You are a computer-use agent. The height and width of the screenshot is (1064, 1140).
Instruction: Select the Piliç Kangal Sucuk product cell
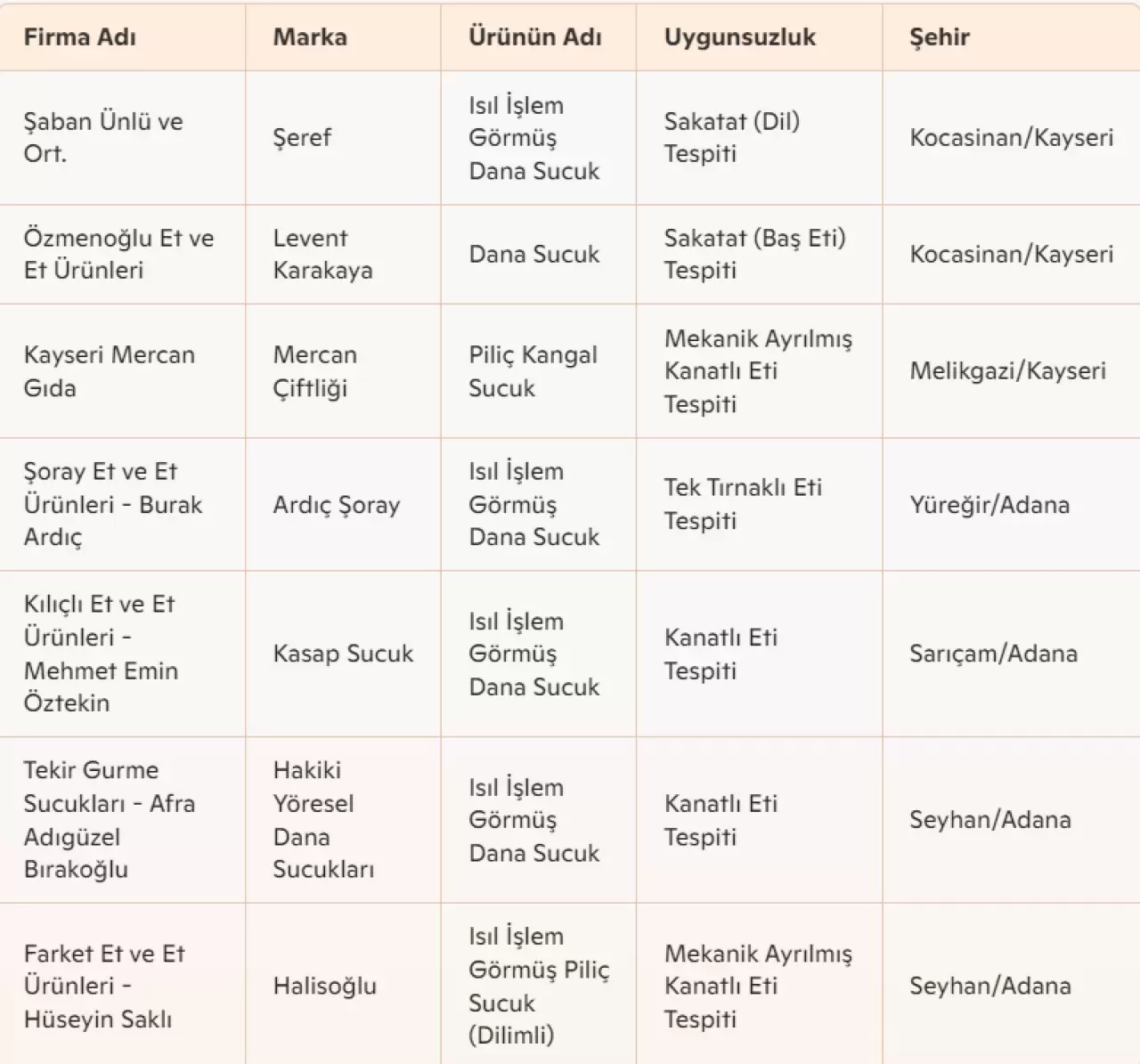[x=533, y=370]
